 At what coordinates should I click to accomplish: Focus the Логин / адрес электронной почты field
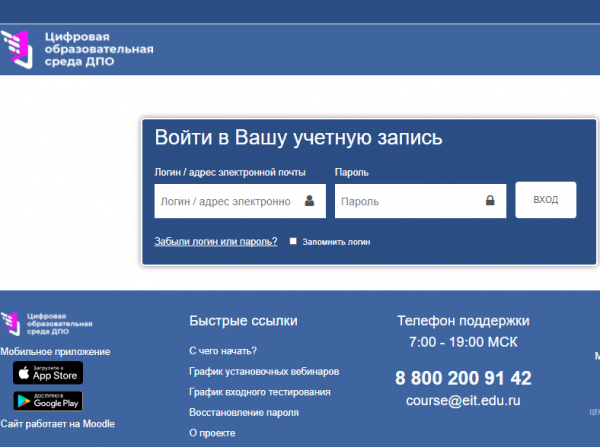240,201
